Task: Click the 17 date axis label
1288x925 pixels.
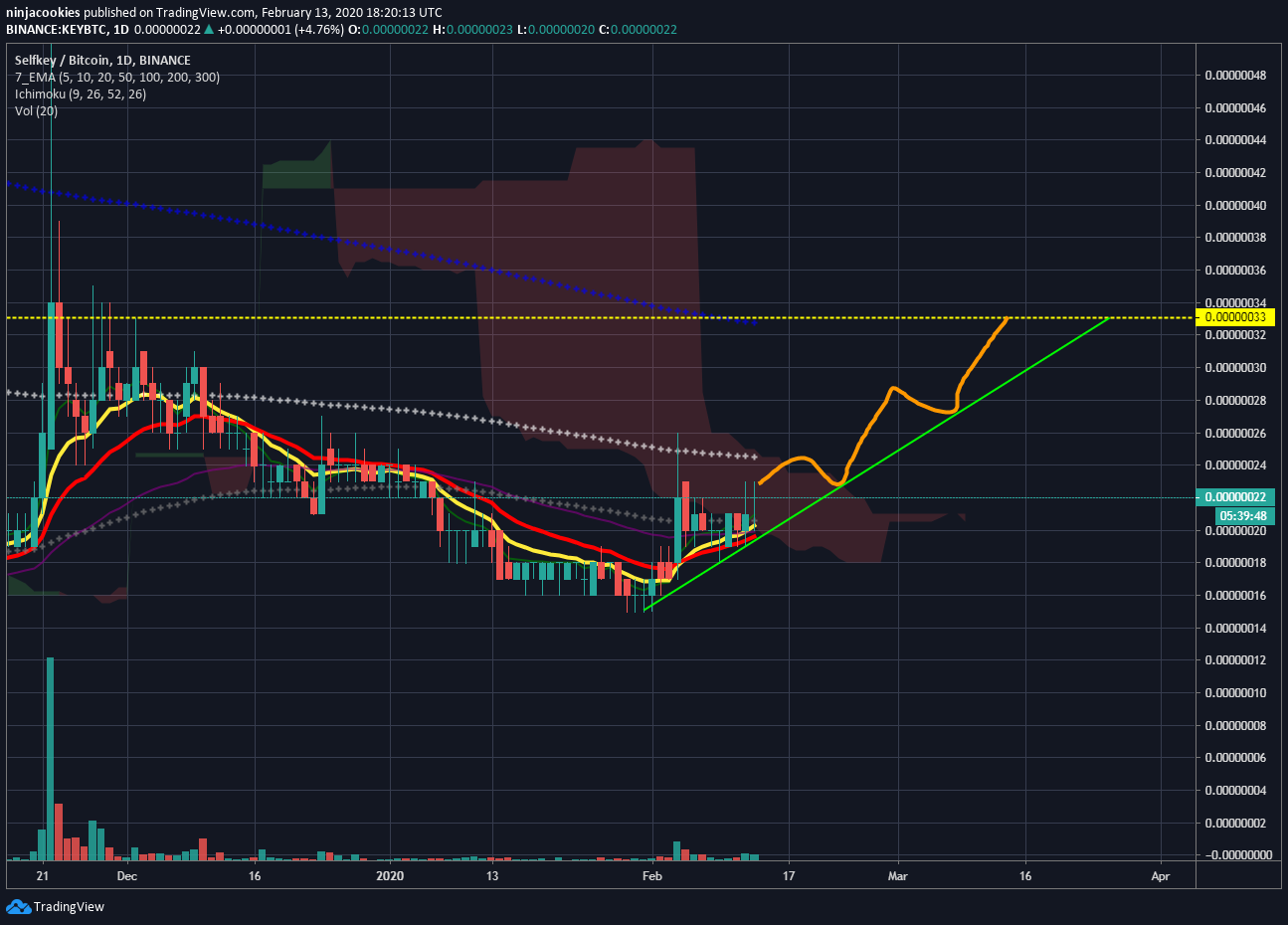Action: click(789, 876)
